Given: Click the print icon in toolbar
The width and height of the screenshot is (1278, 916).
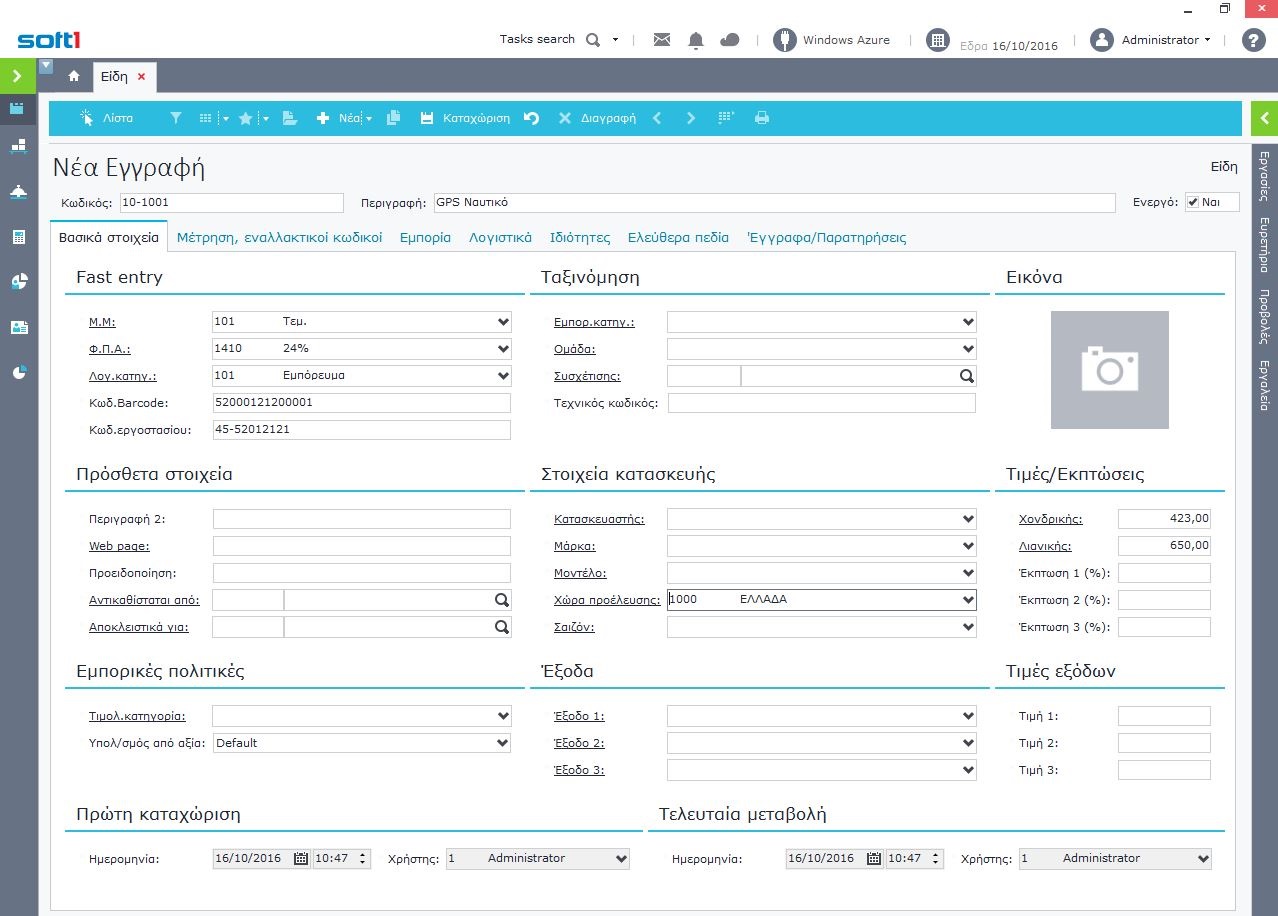Looking at the screenshot, I should tap(762, 118).
